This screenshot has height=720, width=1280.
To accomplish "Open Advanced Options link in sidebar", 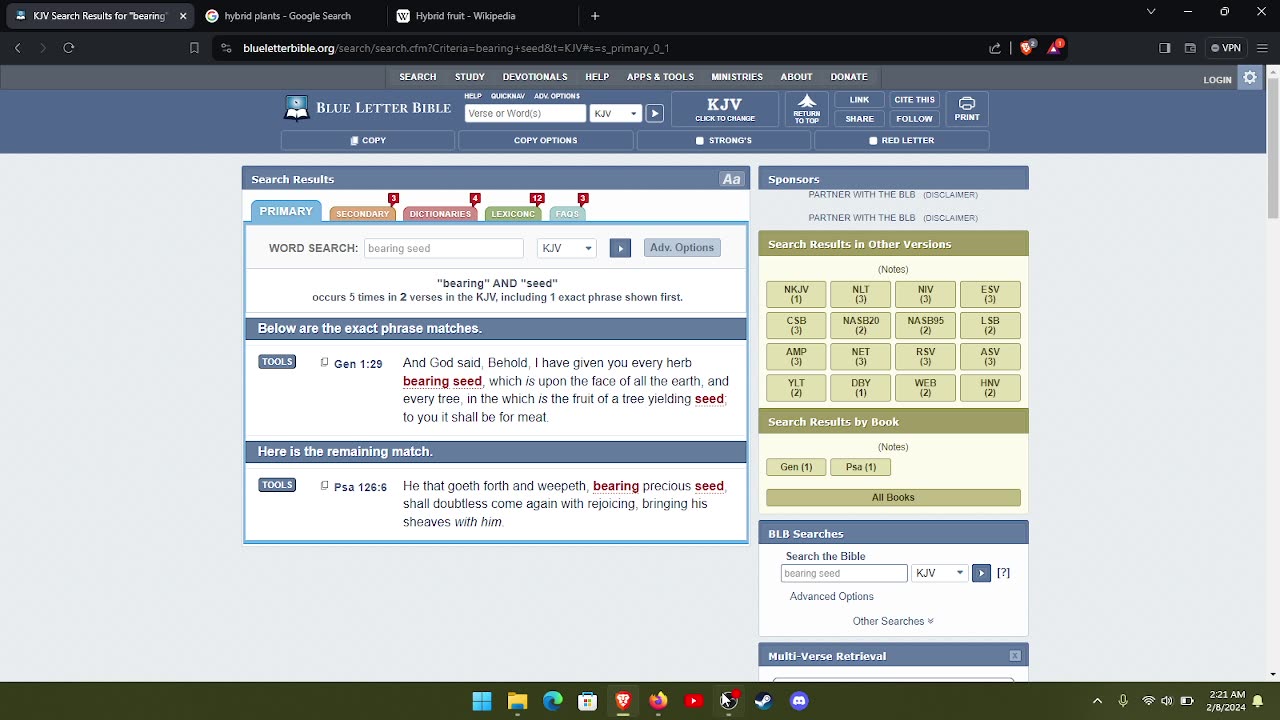I will point(832,597).
